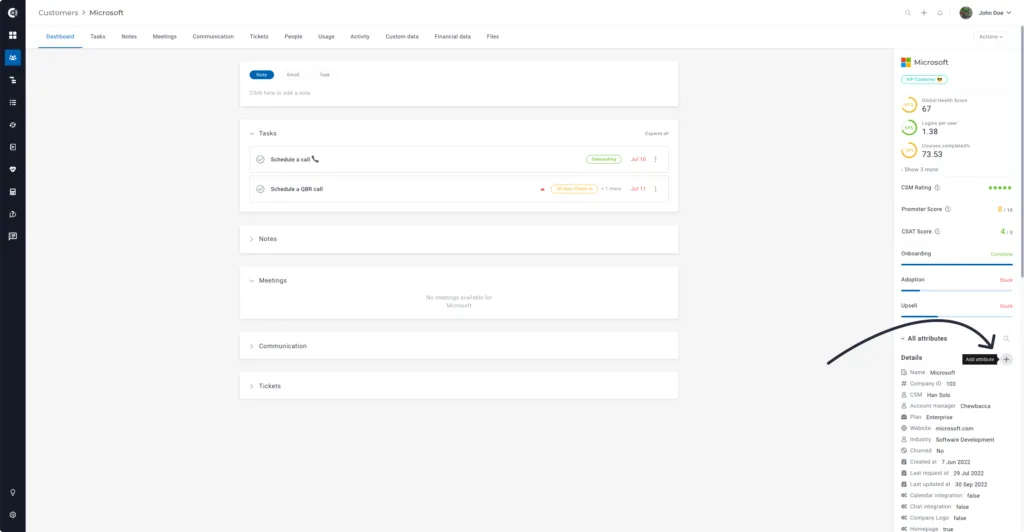
Task: Open the dashboard grid icon in sidebar
Action: click(x=12, y=35)
